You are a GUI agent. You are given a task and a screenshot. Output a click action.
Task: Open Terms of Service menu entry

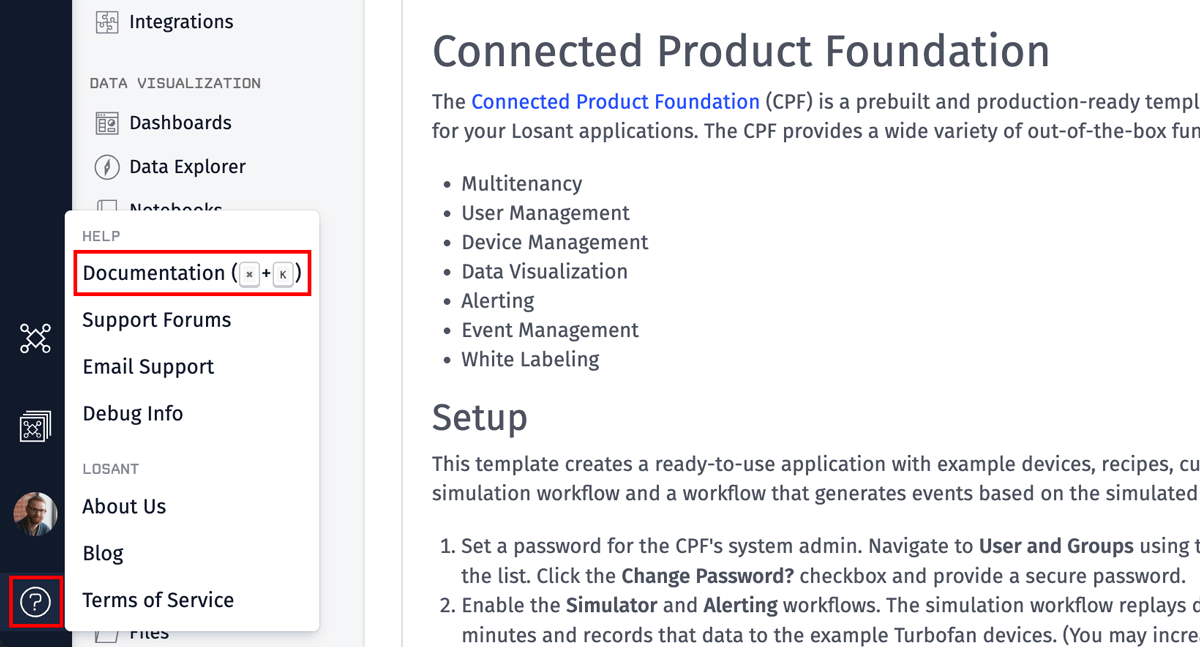point(158,600)
